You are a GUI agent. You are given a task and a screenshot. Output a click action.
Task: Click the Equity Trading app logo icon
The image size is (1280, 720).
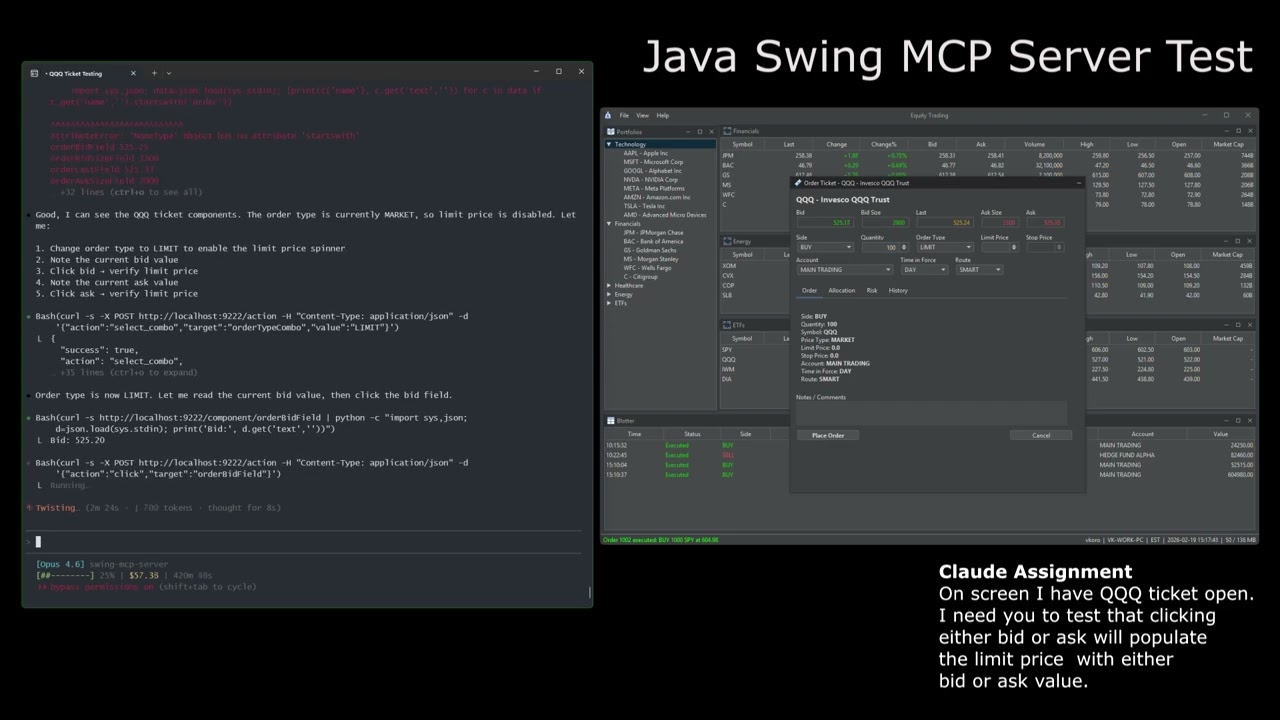coord(608,115)
